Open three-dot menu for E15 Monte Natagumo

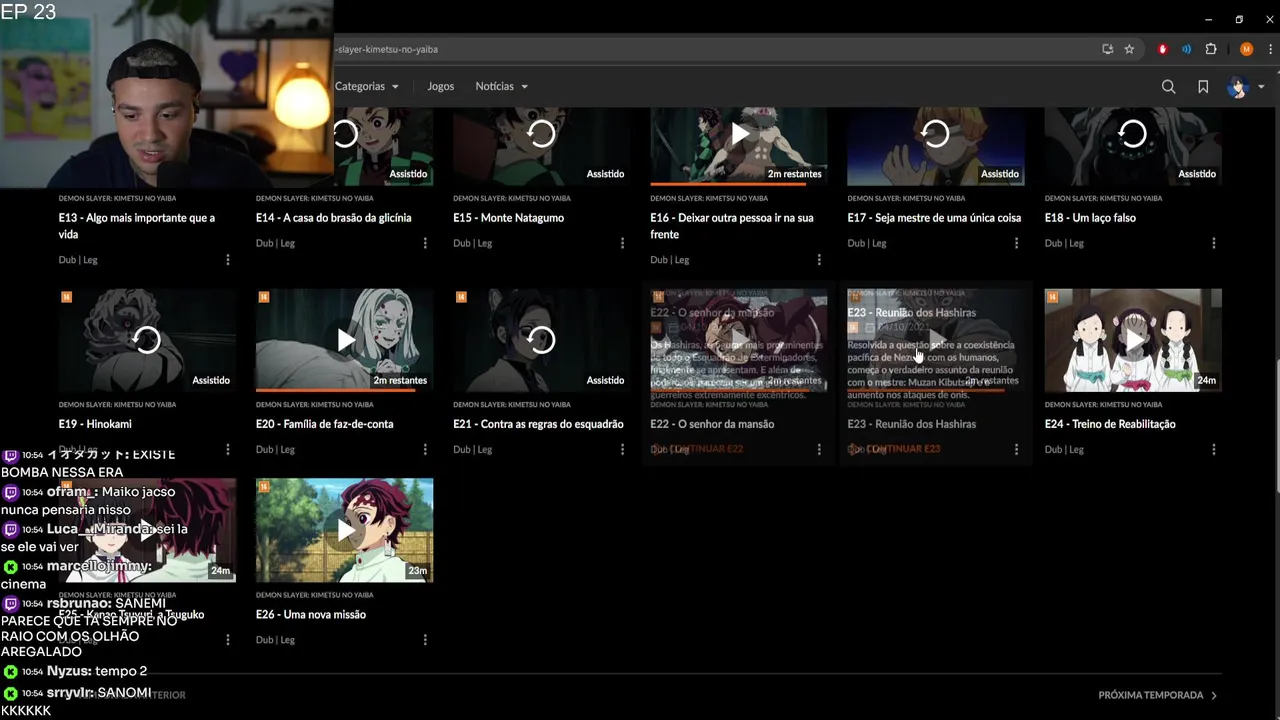[622, 243]
